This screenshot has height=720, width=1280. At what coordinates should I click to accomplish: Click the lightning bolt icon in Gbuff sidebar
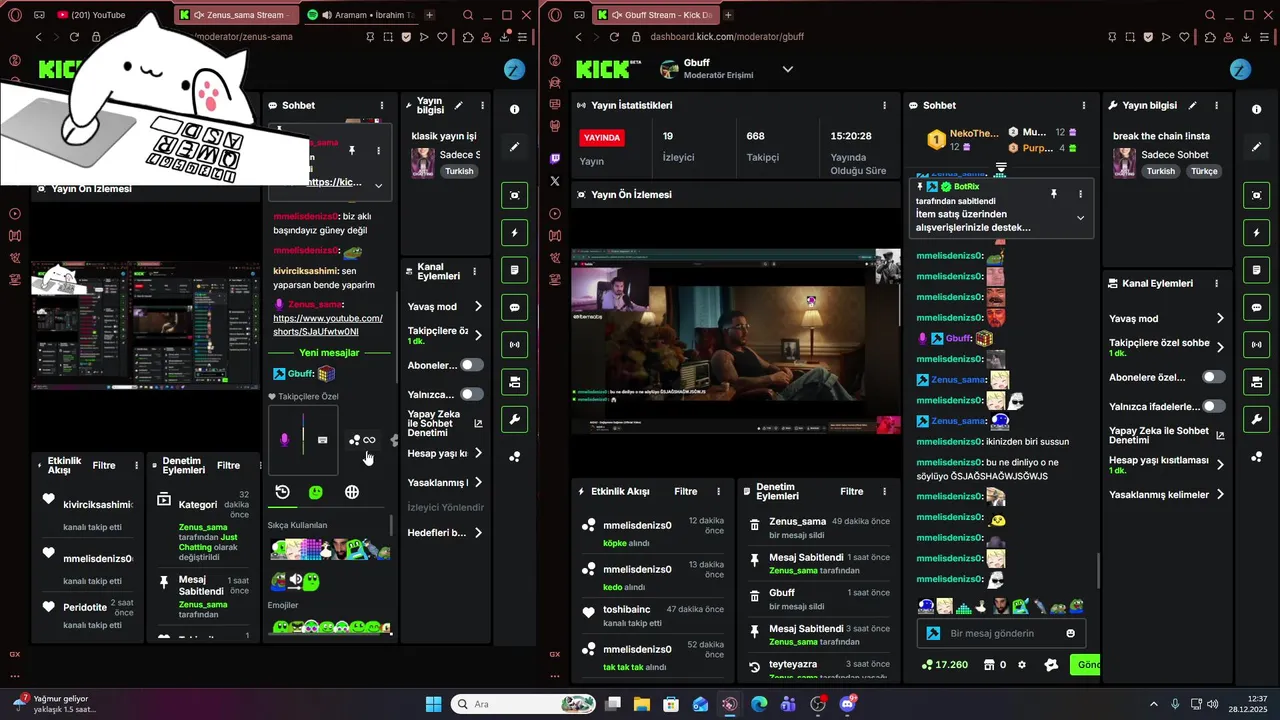[1256, 233]
